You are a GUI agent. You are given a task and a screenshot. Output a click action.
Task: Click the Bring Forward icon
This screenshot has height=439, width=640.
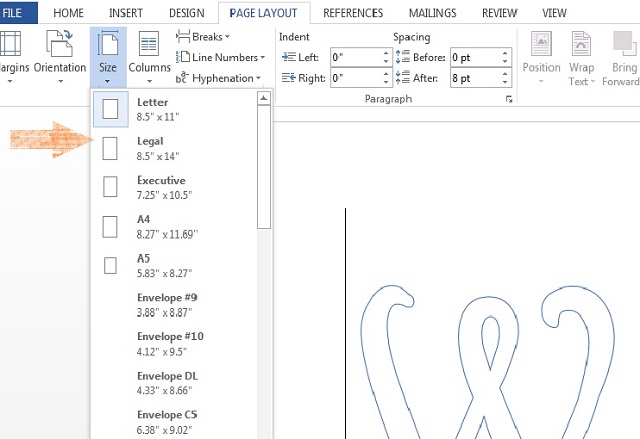625,44
